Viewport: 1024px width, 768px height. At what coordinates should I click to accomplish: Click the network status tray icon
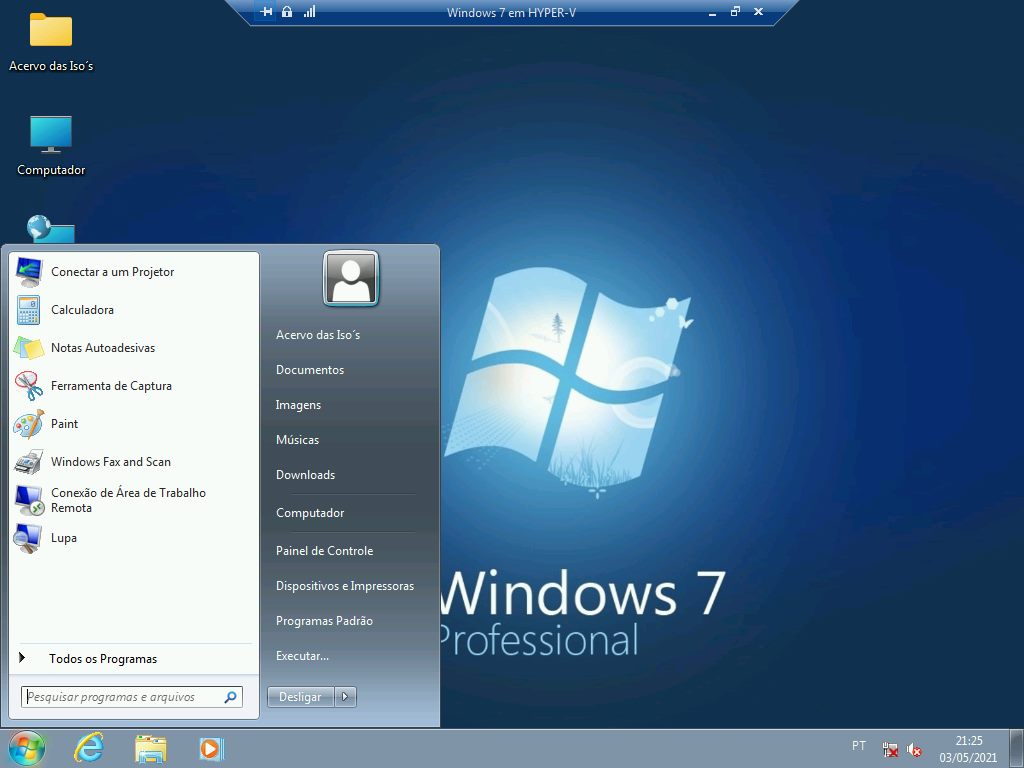click(x=889, y=750)
